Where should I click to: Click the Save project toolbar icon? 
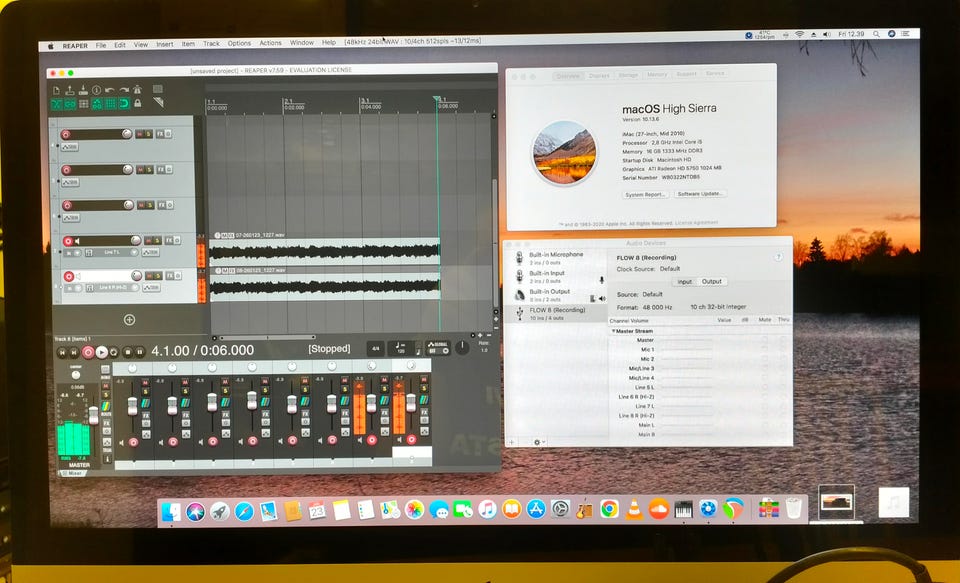(83, 90)
